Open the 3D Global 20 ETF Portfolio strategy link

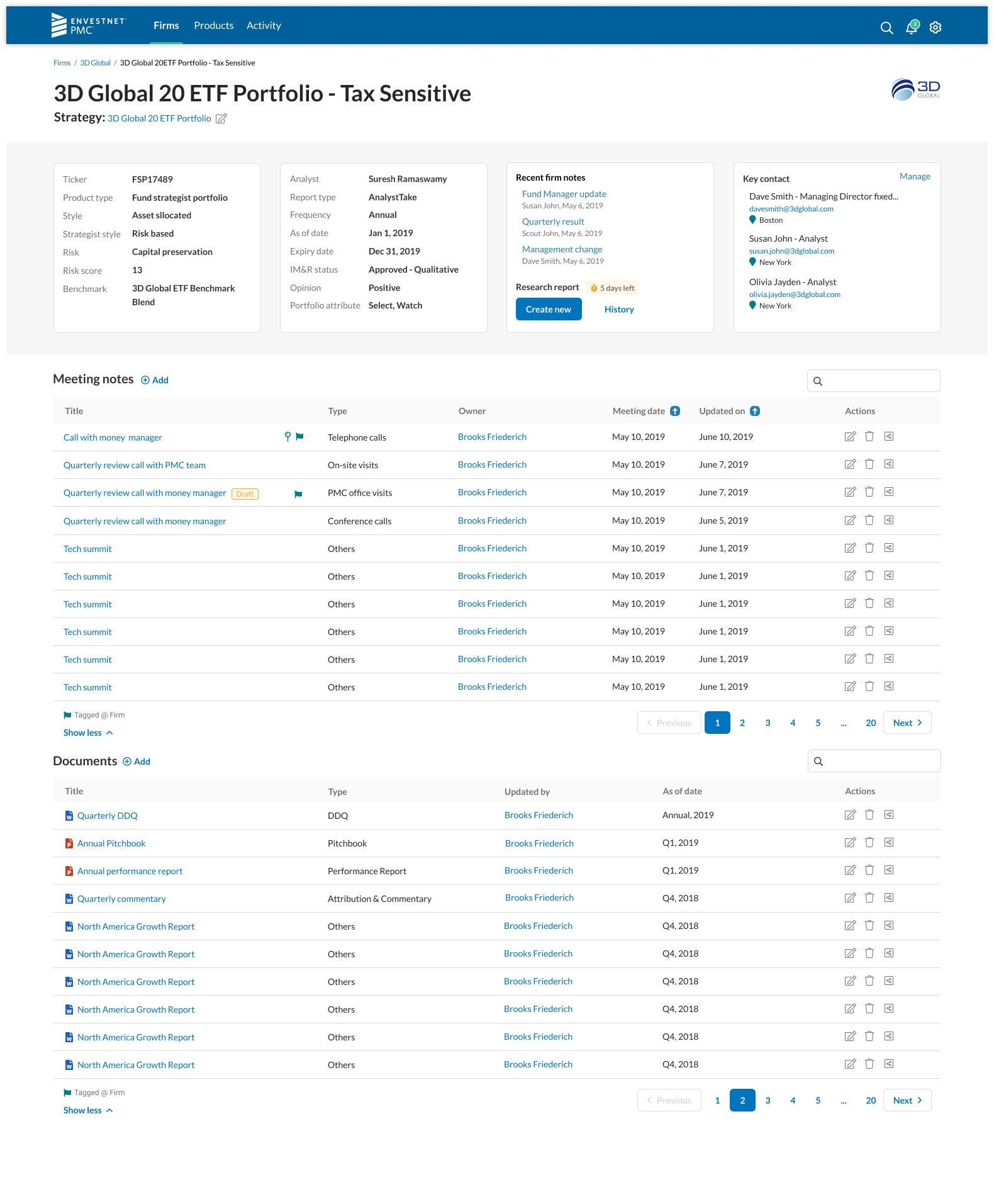(x=159, y=118)
